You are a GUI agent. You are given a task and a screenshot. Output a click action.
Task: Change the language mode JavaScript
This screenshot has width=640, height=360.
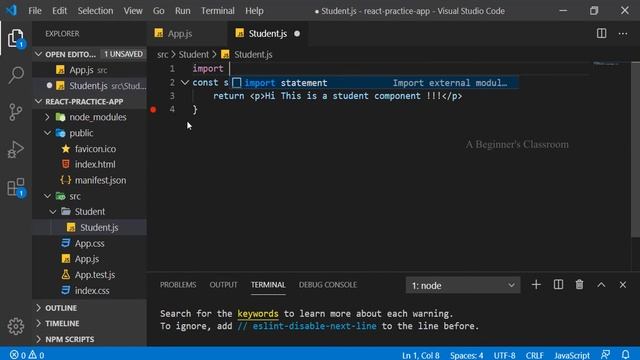(x=572, y=355)
